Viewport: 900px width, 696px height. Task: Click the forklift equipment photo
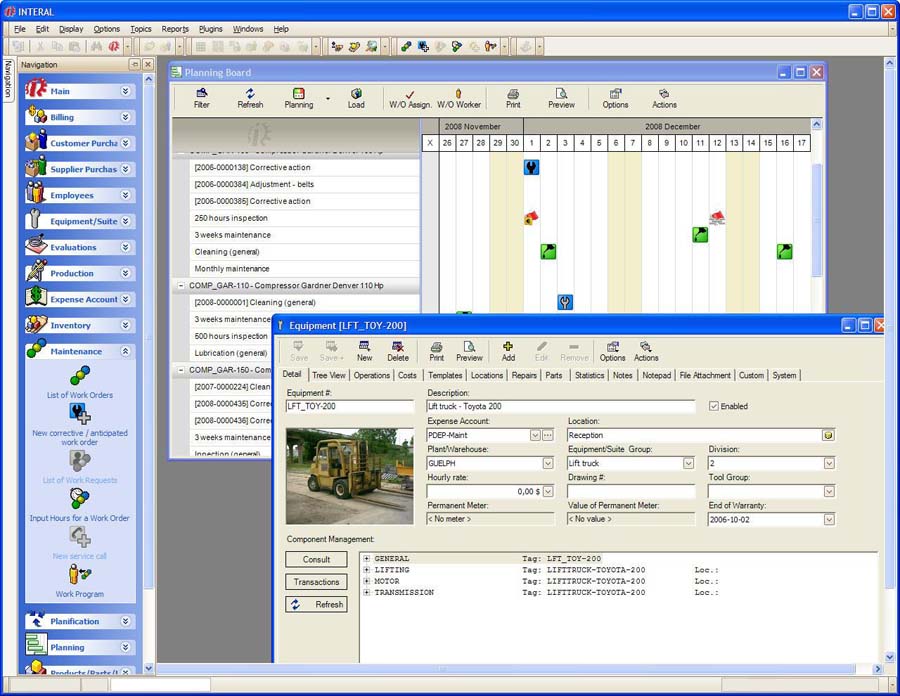click(350, 476)
